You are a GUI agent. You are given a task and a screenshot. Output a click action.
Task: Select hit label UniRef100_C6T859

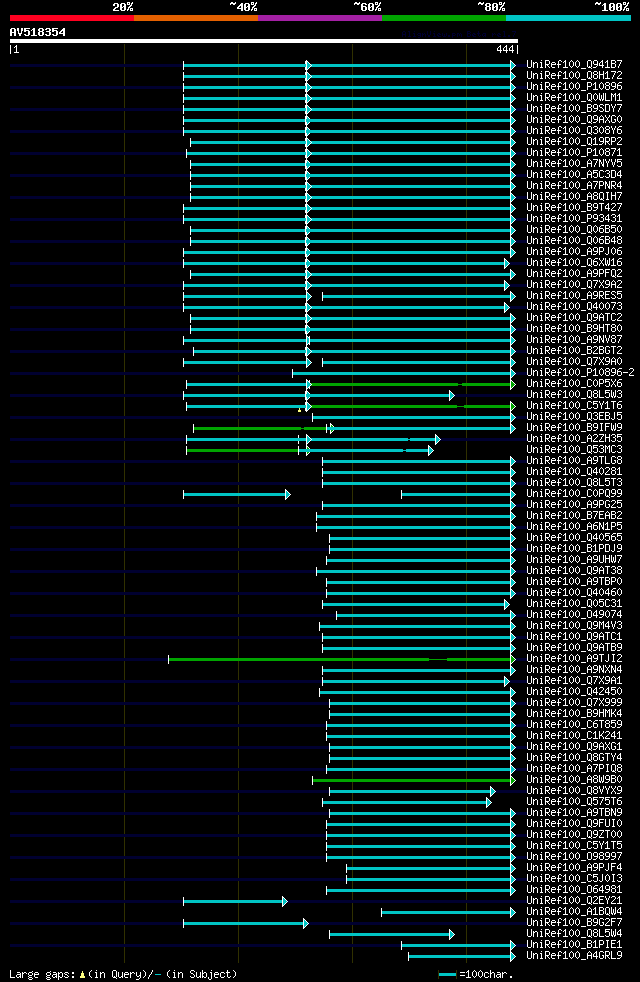(574, 725)
